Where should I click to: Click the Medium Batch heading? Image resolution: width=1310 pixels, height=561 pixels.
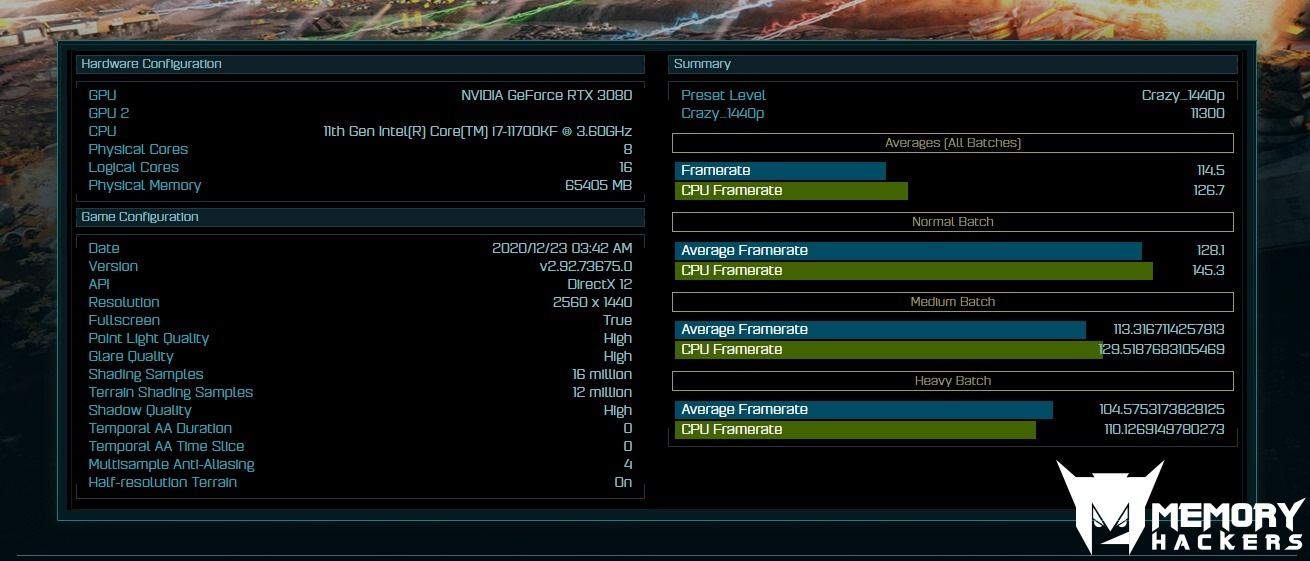953,302
